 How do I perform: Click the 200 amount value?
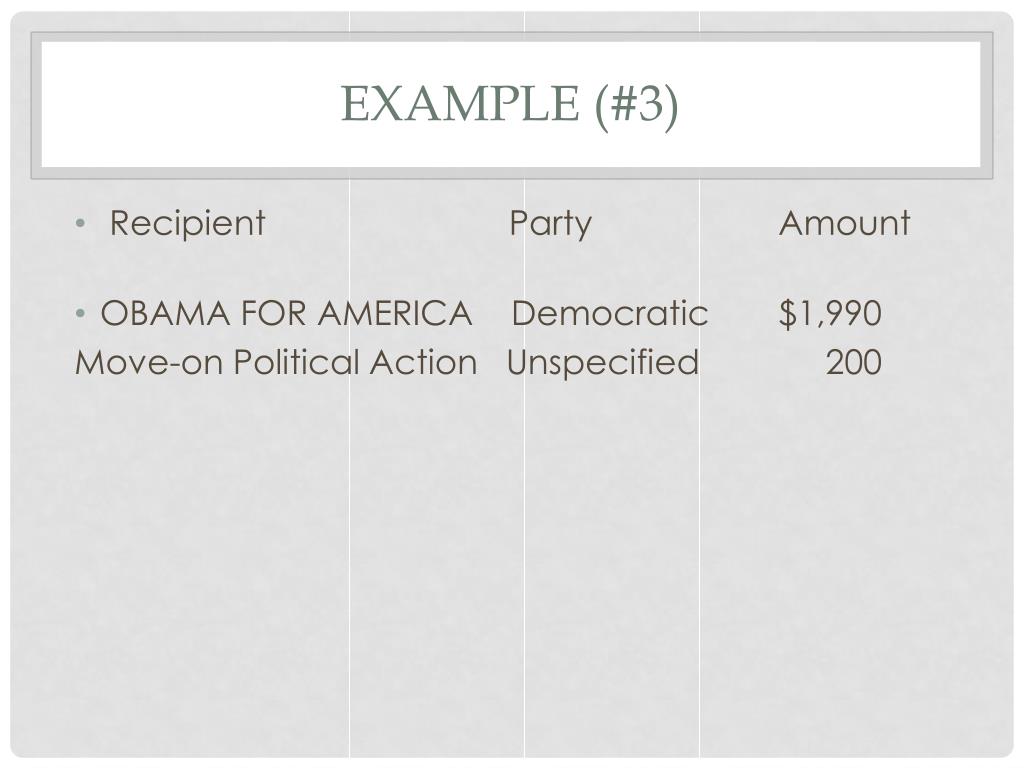coord(854,362)
